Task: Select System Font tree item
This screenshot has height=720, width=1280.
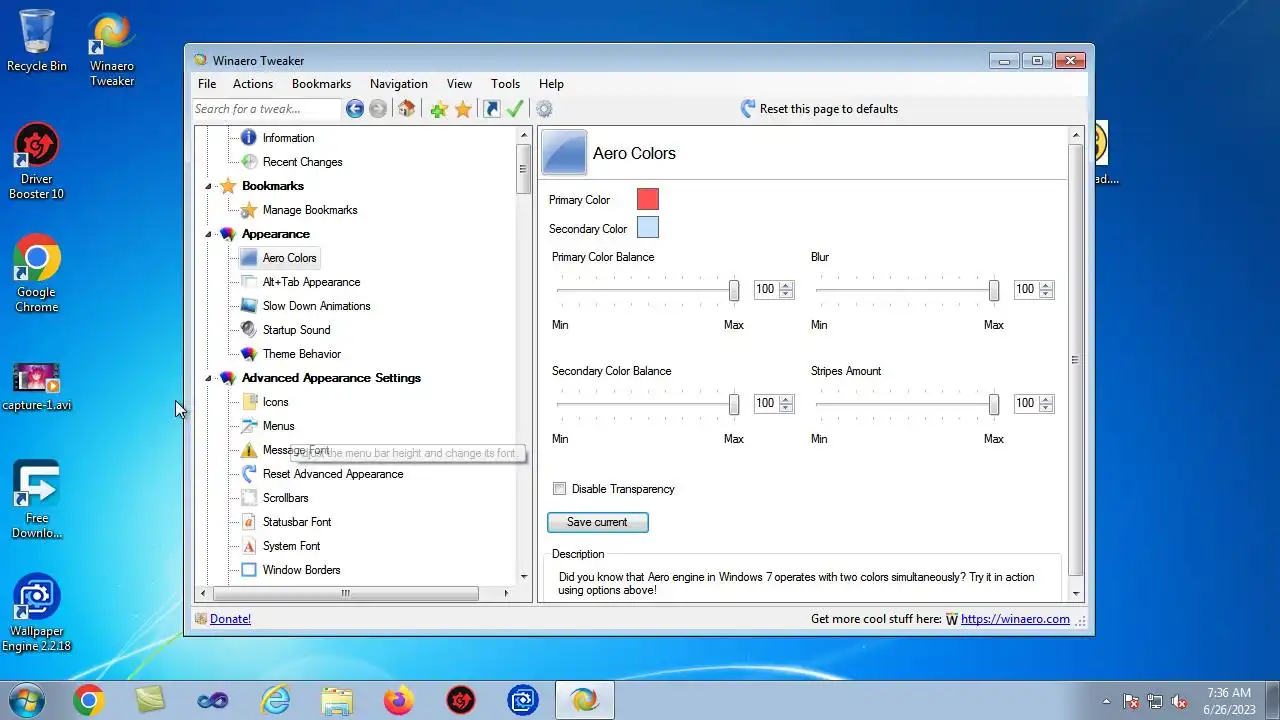Action: click(x=291, y=546)
